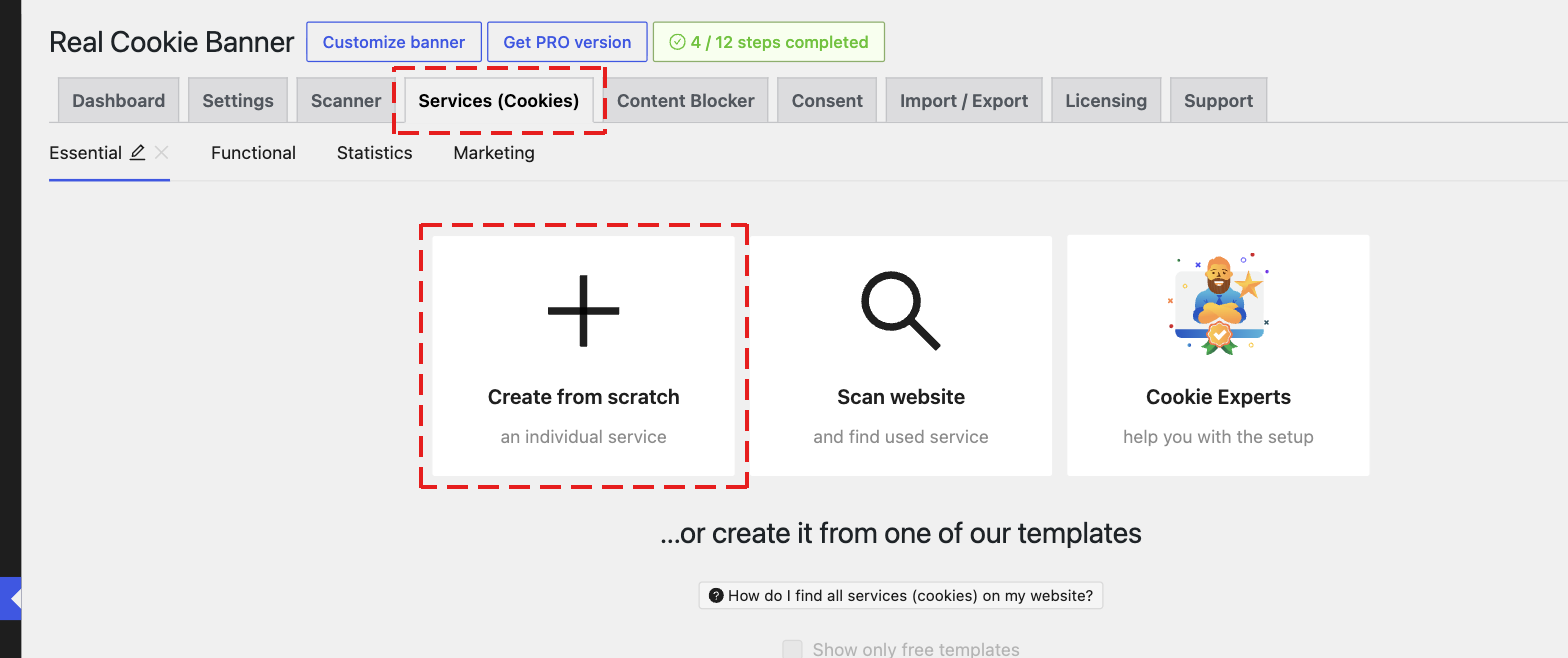Go to the Support tab

pos(1218,100)
